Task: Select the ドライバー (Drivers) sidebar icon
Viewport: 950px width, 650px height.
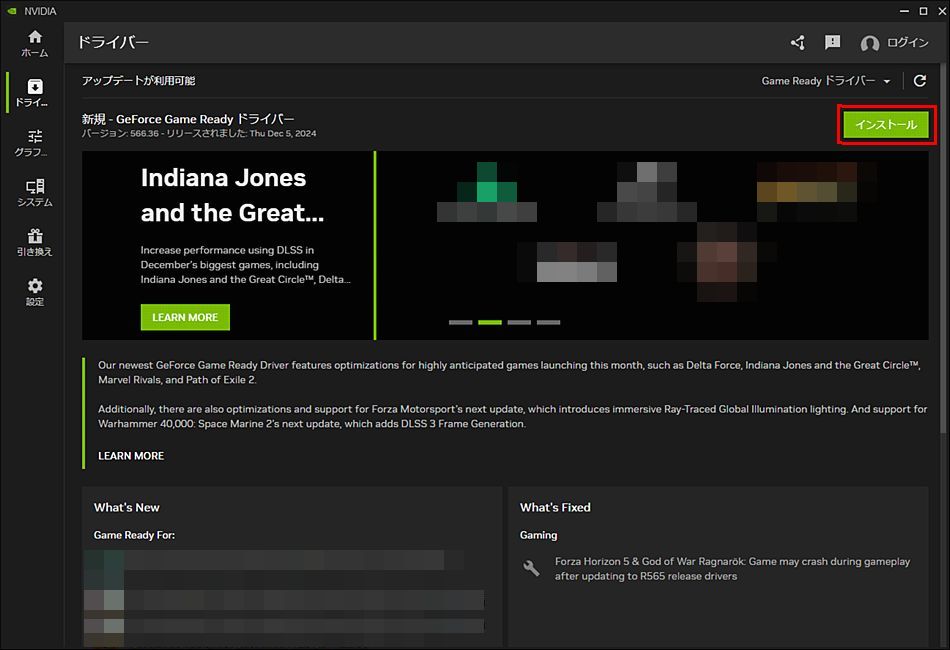Action: click(34, 93)
